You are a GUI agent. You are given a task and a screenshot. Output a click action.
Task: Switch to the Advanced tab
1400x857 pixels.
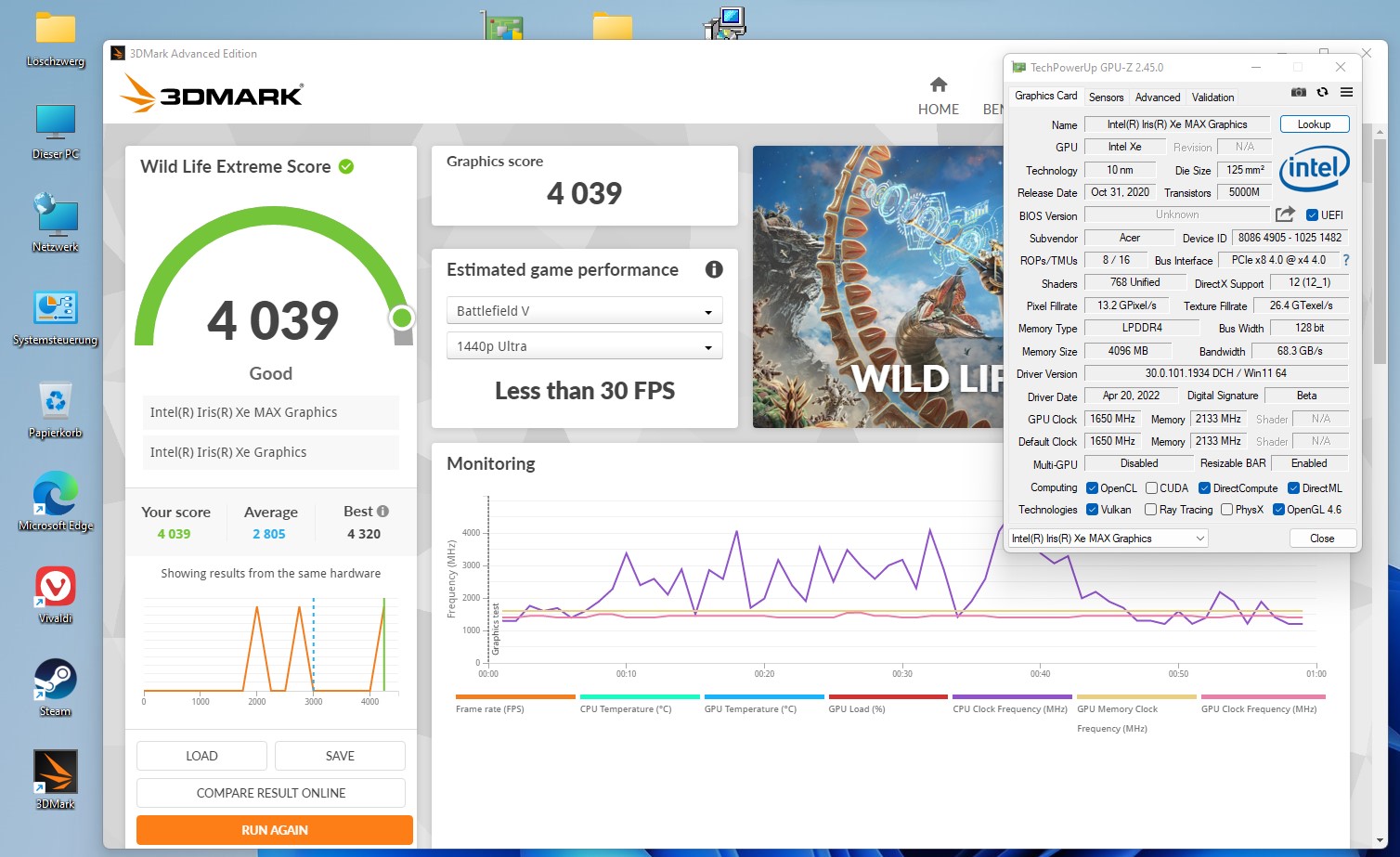click(x=1158, y=97)
